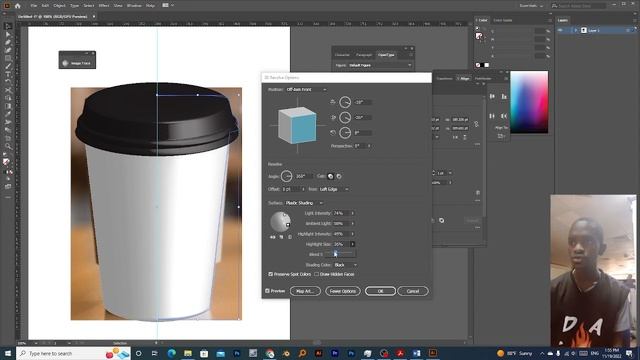This screenshot has width=640, height=360.
Task: Click the Image Trace button in floating panel
Action: tap(78, 63)
